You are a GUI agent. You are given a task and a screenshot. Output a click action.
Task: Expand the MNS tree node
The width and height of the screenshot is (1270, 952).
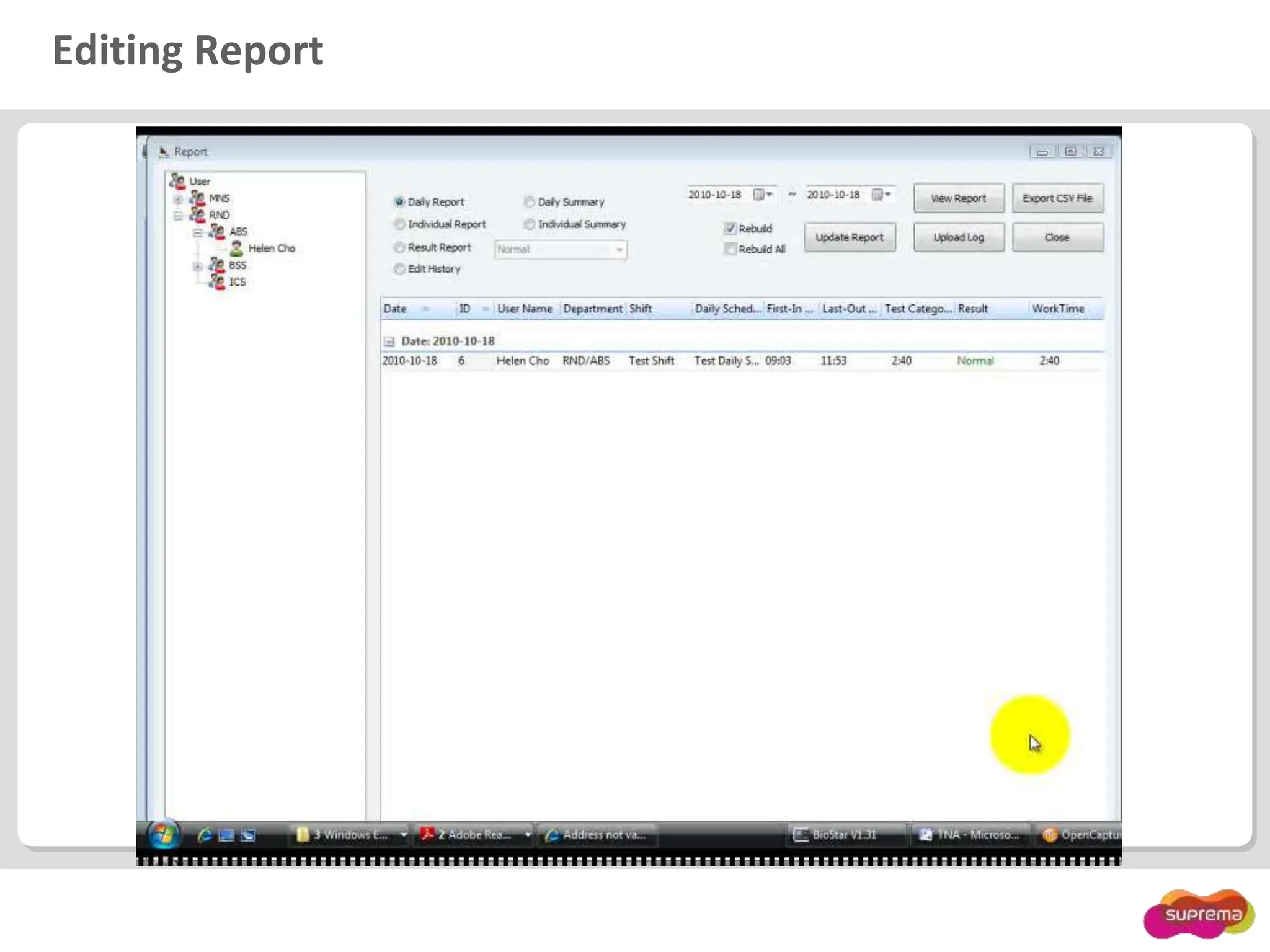178,199
